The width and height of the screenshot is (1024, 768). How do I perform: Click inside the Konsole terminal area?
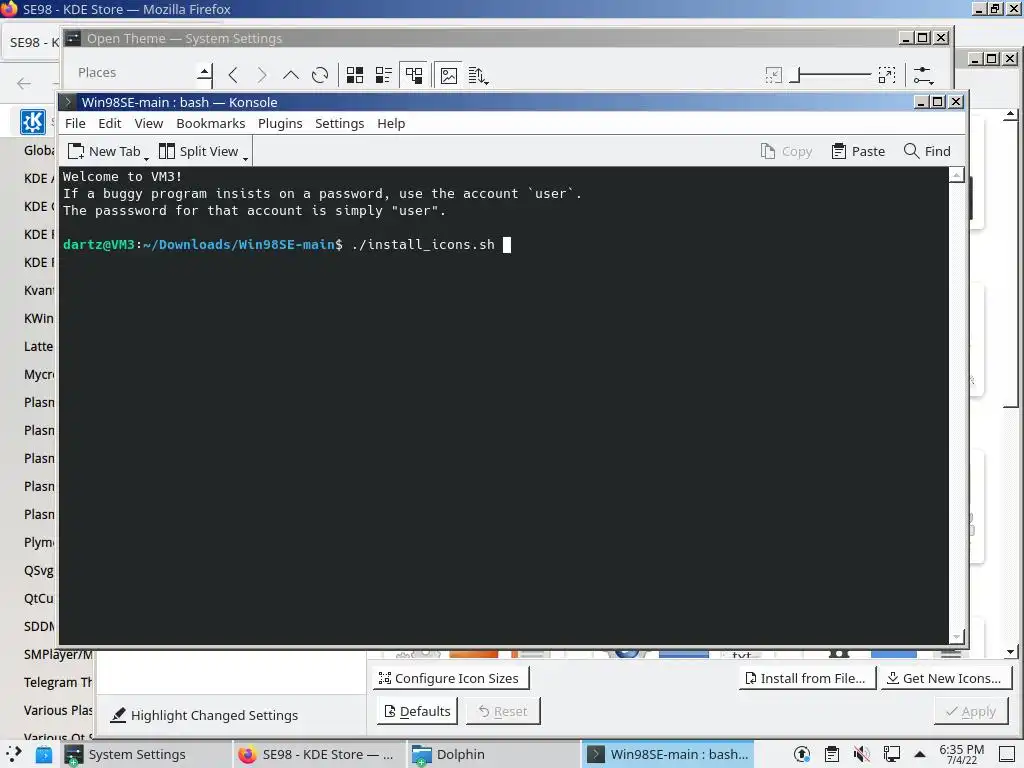click(x=504, y=405)
